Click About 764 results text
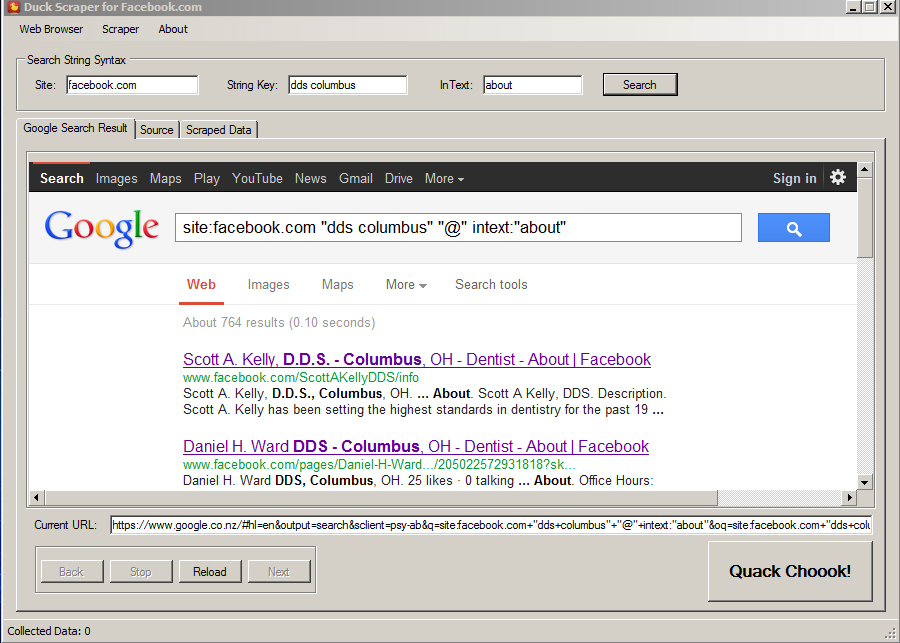Image resolution: width=900 pixels, height=643 pixels. (279, 323)
